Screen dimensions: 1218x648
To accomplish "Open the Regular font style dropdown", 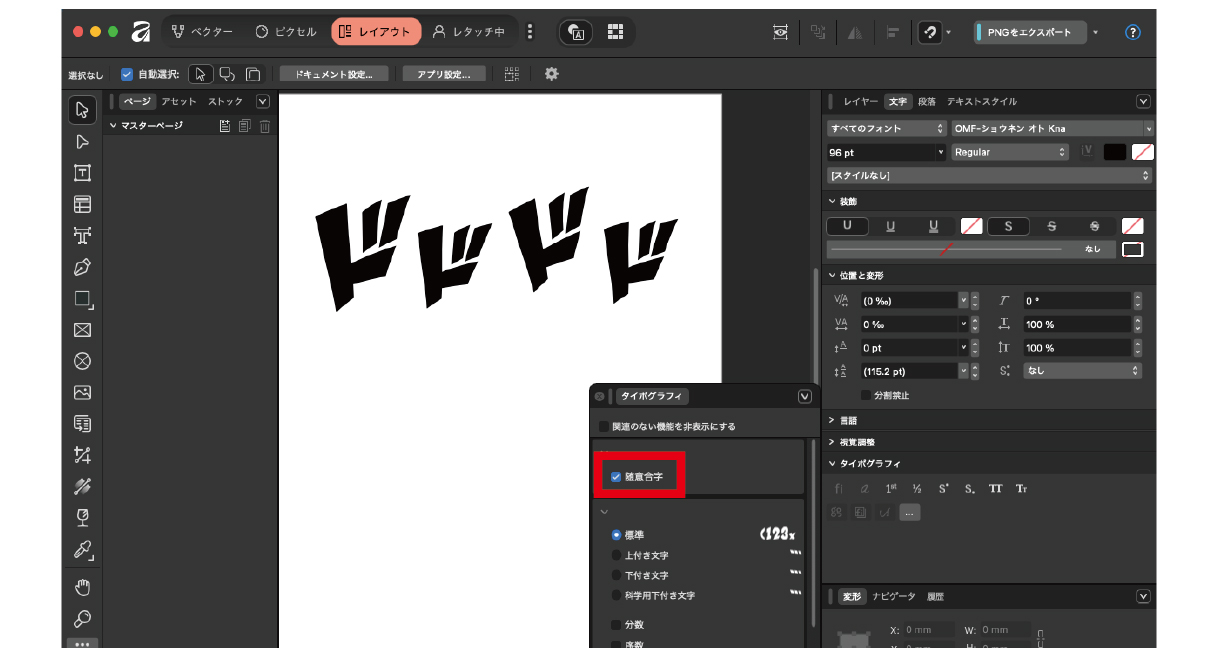I will 1010,152.
